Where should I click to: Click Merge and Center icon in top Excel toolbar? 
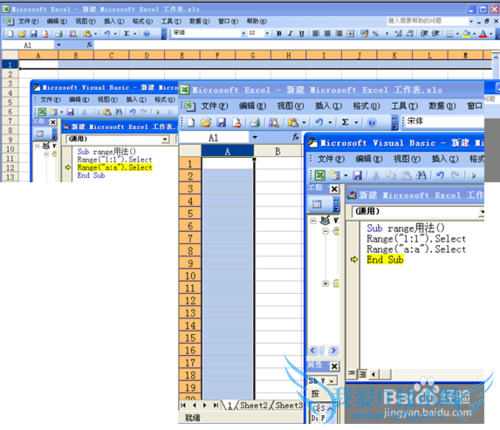[x=350, y=33]
